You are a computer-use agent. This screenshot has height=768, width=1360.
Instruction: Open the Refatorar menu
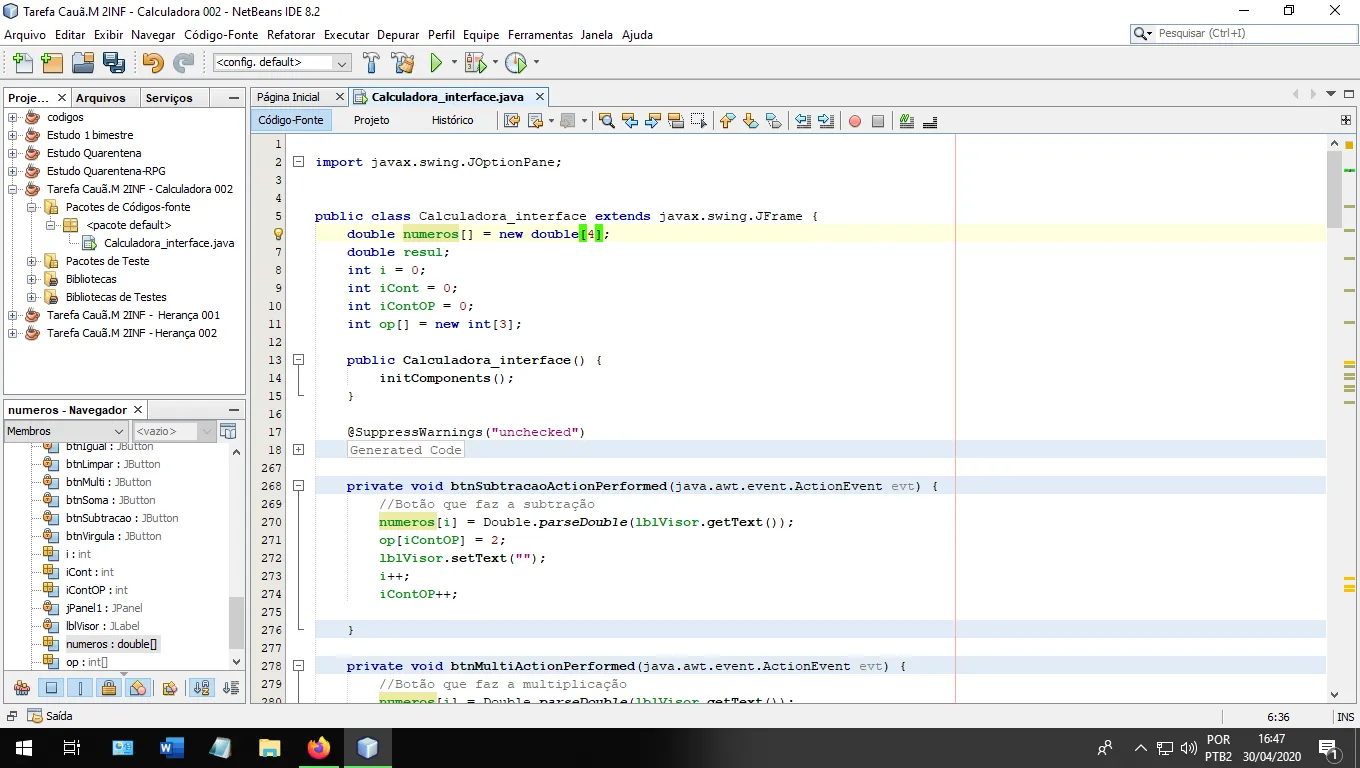tap(291, 34)
